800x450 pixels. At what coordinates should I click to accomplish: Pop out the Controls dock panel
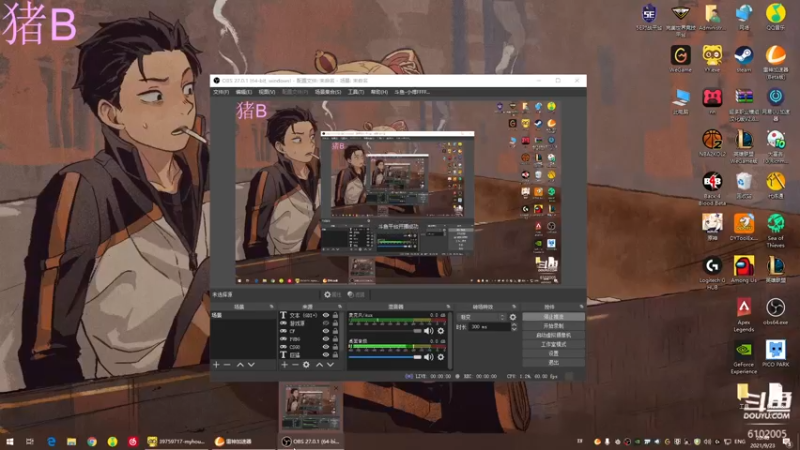point(581,307)
